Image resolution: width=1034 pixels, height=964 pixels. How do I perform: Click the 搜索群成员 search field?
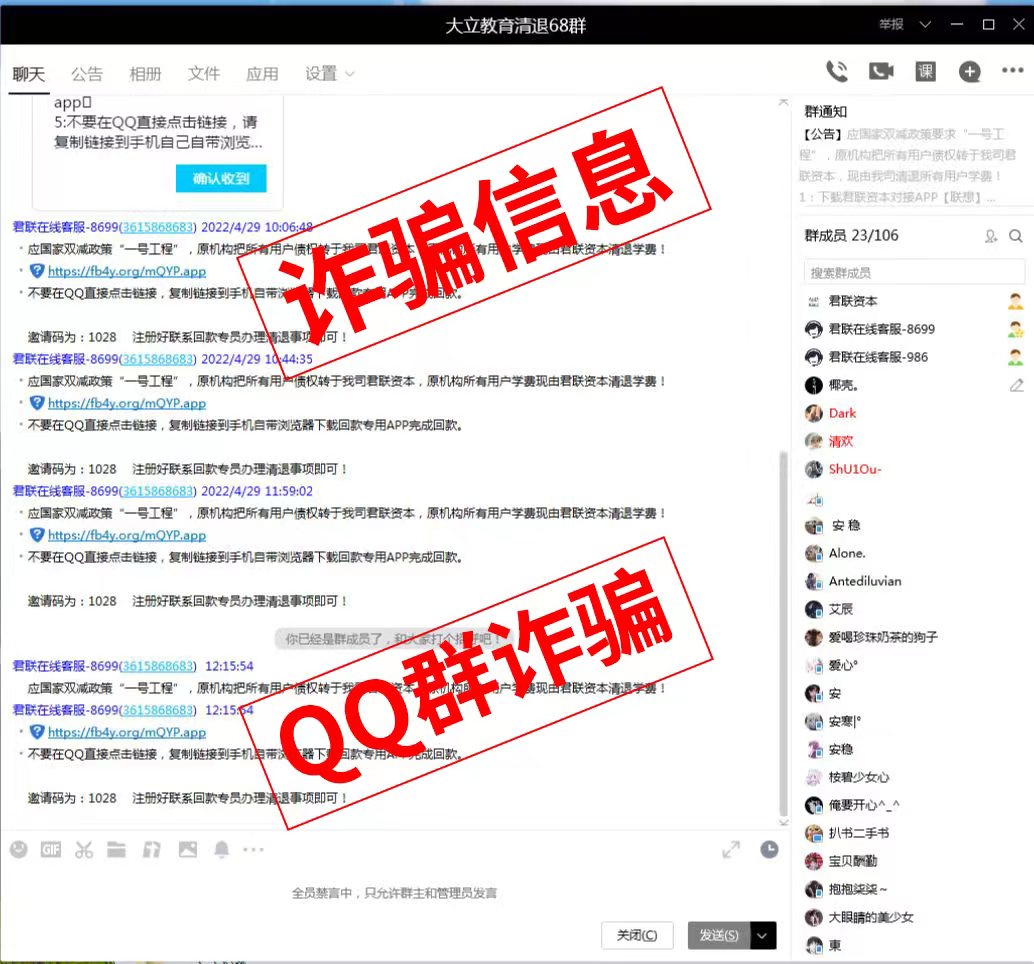[914, 272]
